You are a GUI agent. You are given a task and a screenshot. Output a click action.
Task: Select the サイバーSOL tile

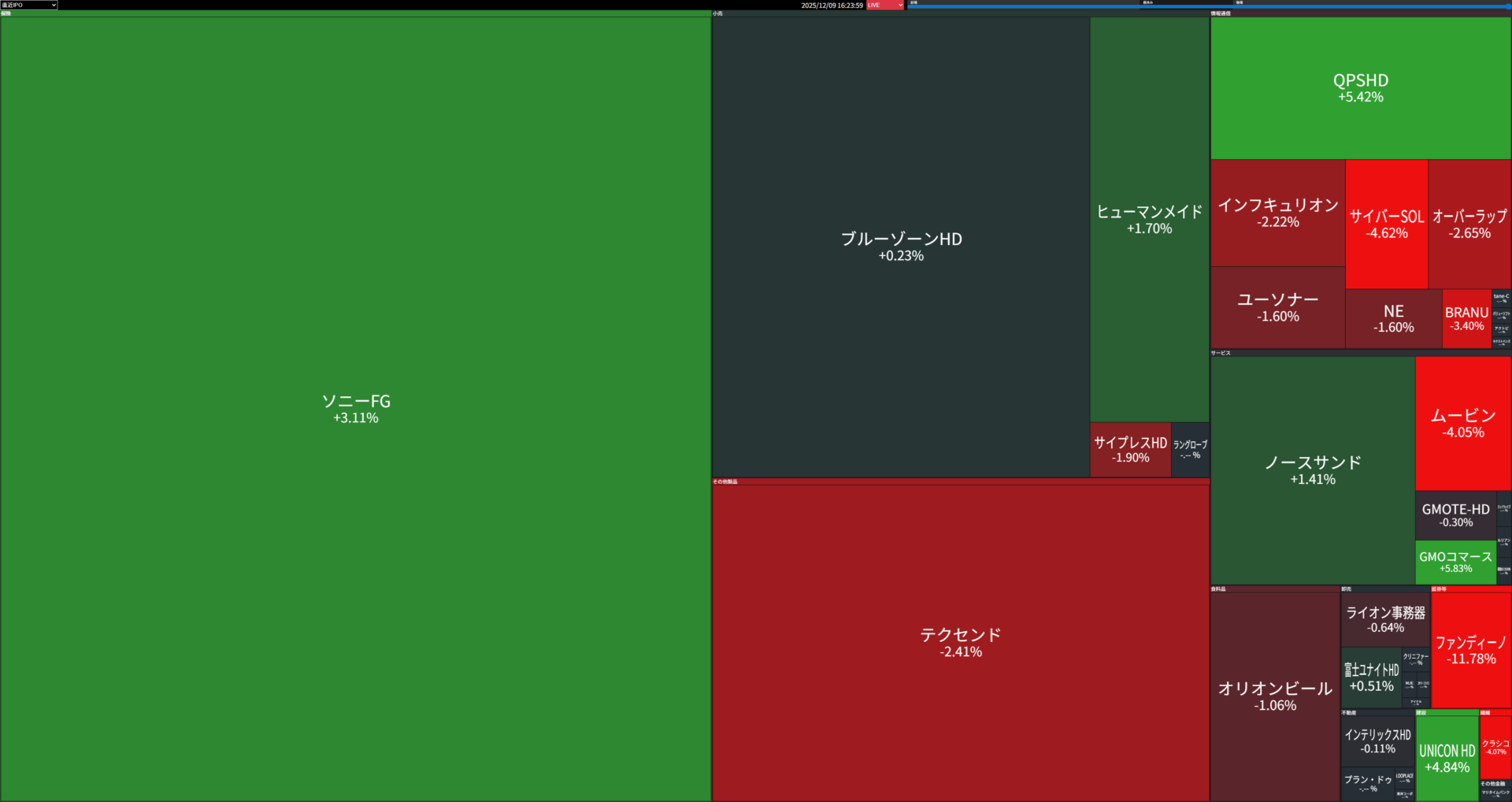coord(1386,224)
